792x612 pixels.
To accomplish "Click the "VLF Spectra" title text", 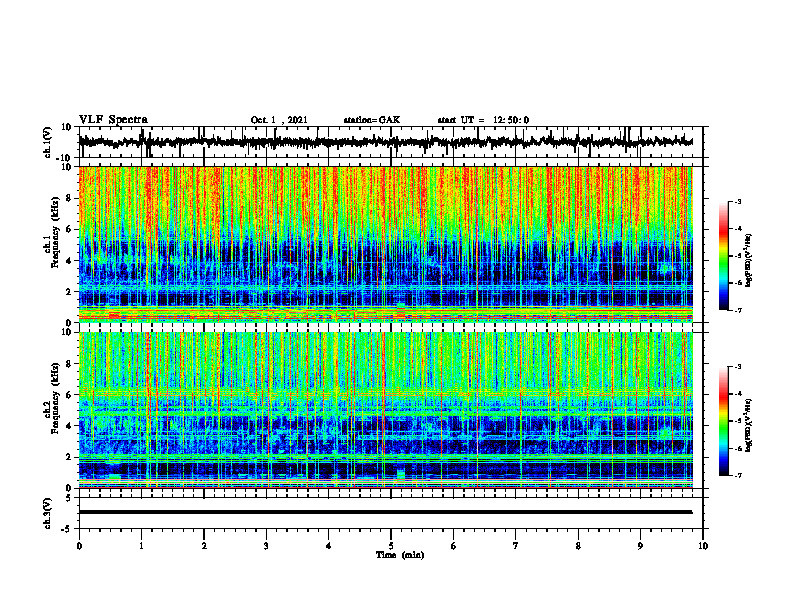I will pos(113,120).
